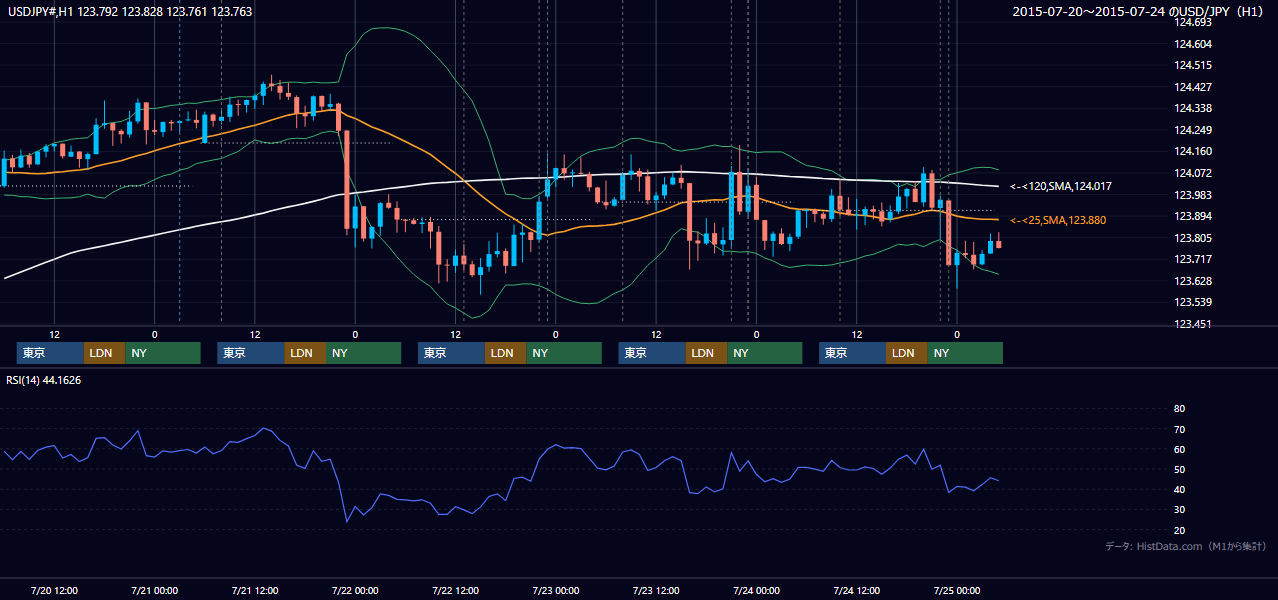This screenshot has height=600, width=1278.
Task: Click price axis value 123.894
Action: 1193,216
